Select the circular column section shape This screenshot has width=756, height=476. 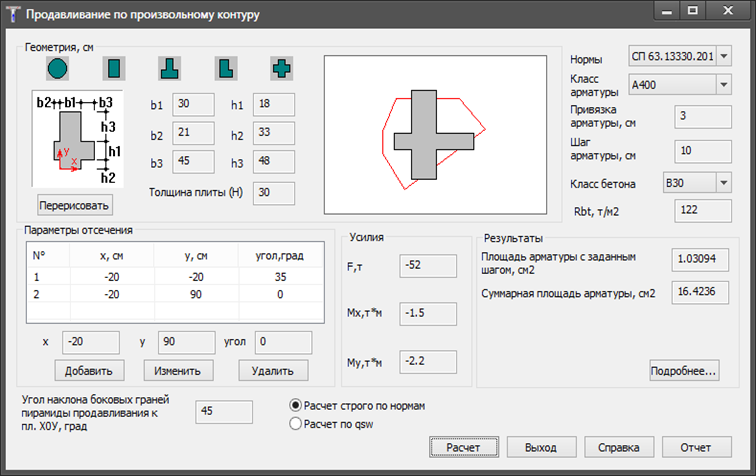tap(58, 68)
